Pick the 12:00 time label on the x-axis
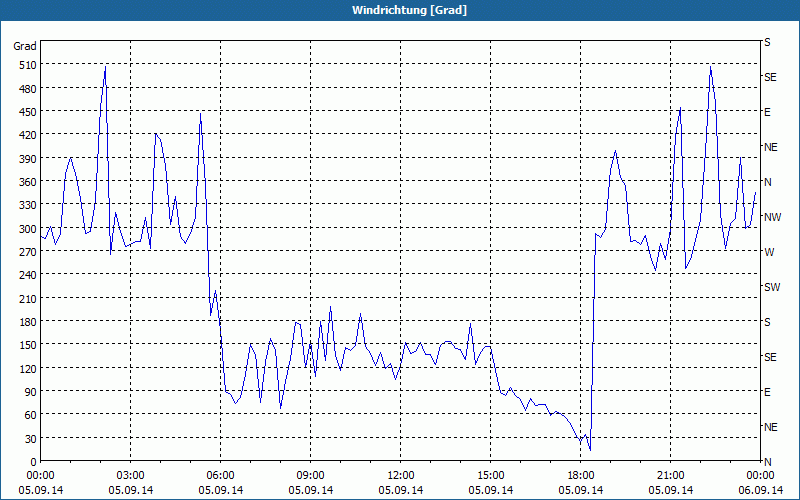The image size is (800, 500). 401,476
